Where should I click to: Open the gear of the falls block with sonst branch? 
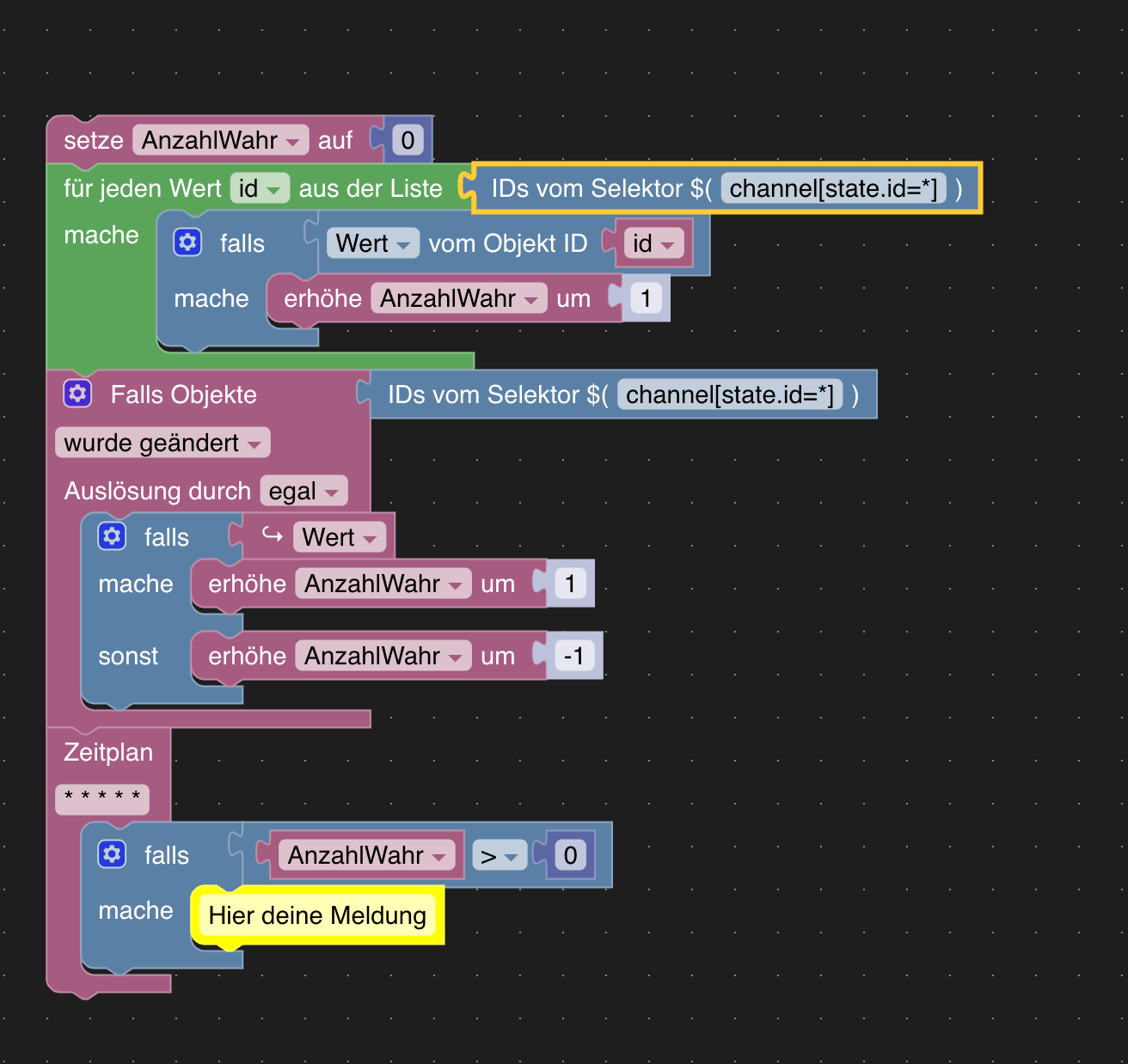pyautogui.click(x=112, y=536)
